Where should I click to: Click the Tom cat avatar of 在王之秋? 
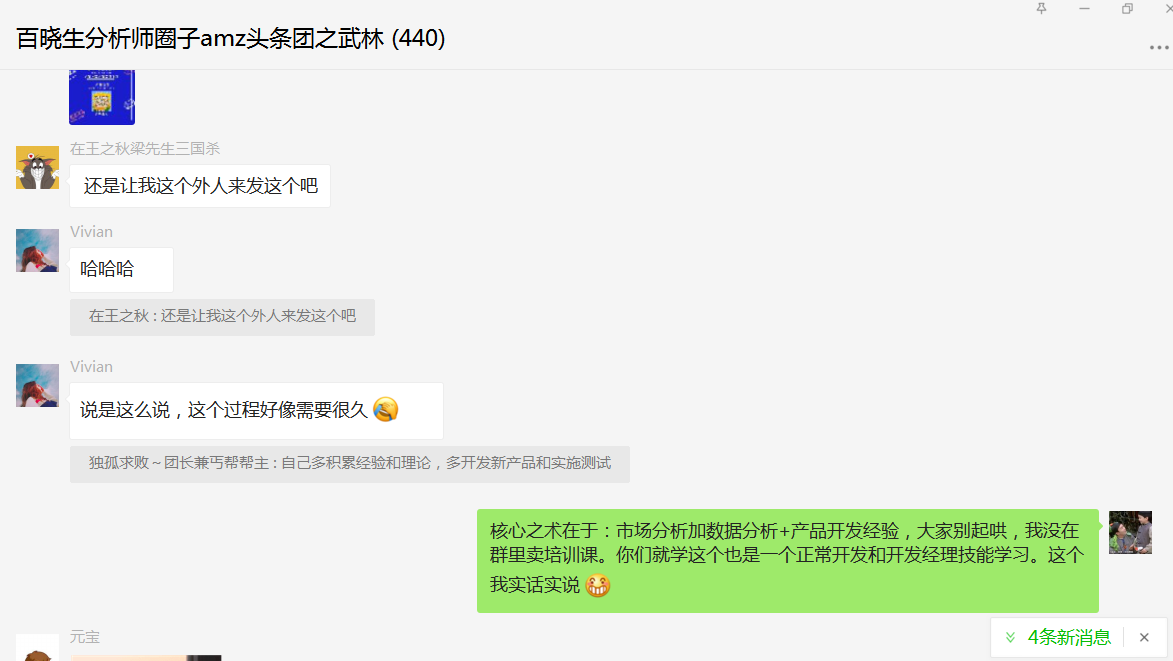pos(37,167)
